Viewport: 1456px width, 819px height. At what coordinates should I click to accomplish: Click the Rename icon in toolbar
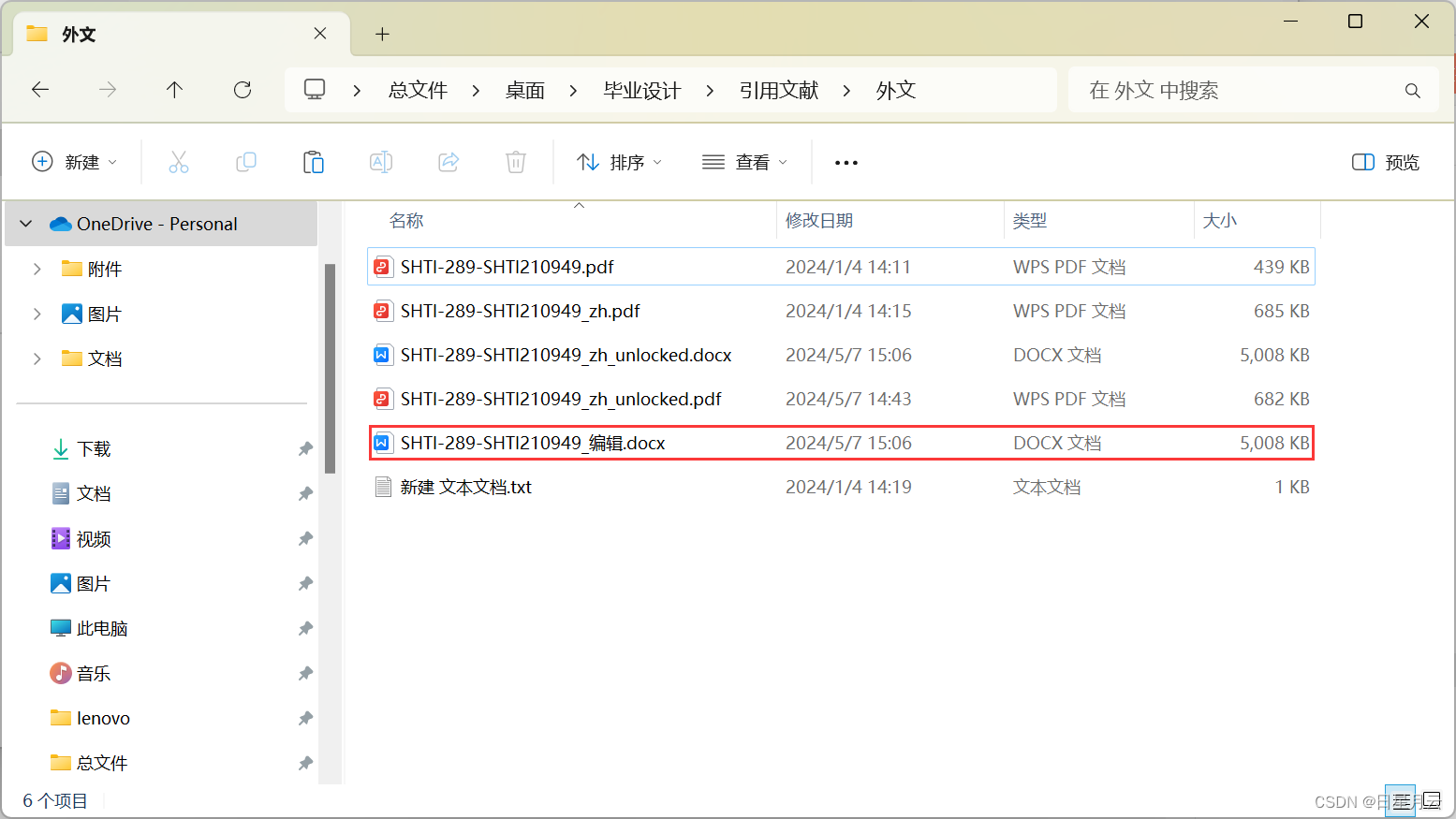tap(381, 162)
